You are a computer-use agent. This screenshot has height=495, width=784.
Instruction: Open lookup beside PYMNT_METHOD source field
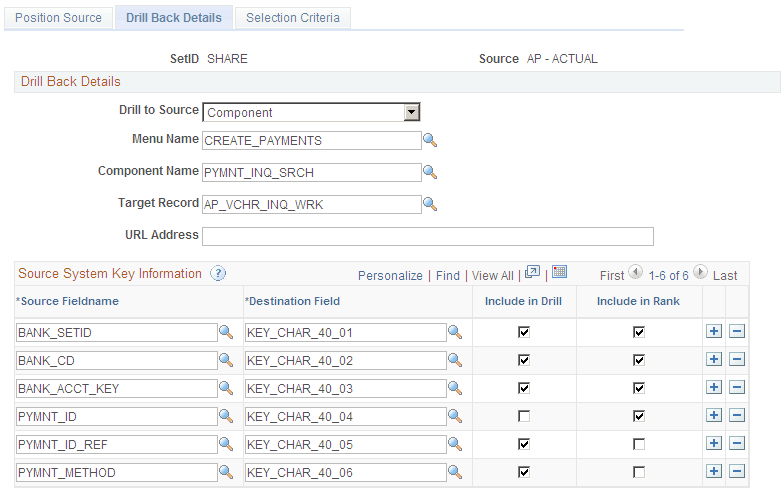[226, 472]
